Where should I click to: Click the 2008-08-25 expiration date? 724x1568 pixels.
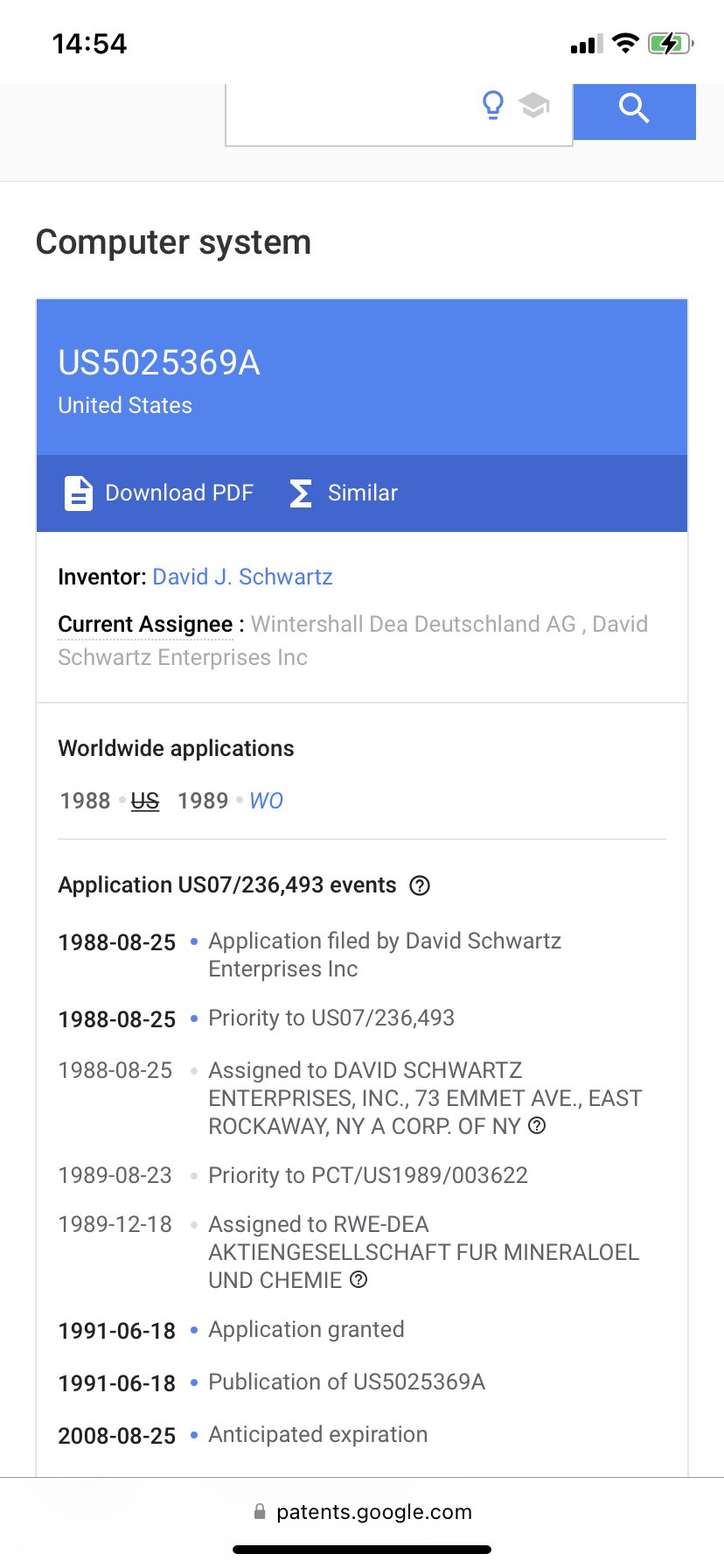(117, 1436)
